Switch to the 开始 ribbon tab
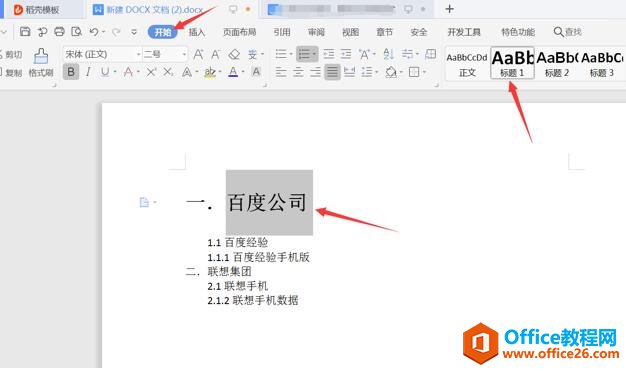Image resolution: width=626 pixels, height=371 pixels. click(162, 32)
